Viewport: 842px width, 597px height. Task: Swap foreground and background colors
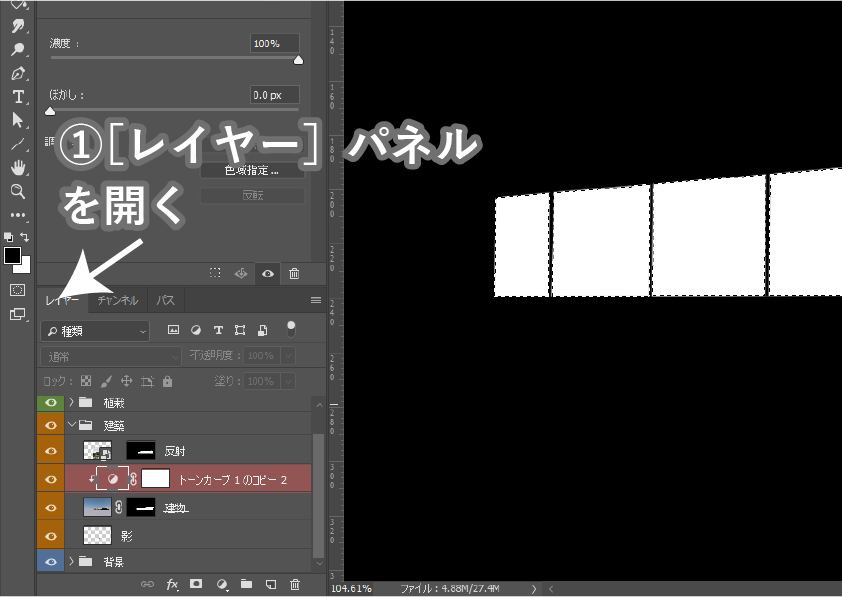25,237
